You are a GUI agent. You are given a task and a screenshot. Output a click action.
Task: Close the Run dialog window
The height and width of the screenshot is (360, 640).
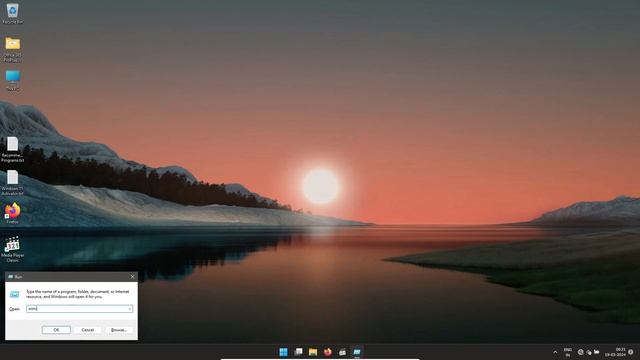132,277
